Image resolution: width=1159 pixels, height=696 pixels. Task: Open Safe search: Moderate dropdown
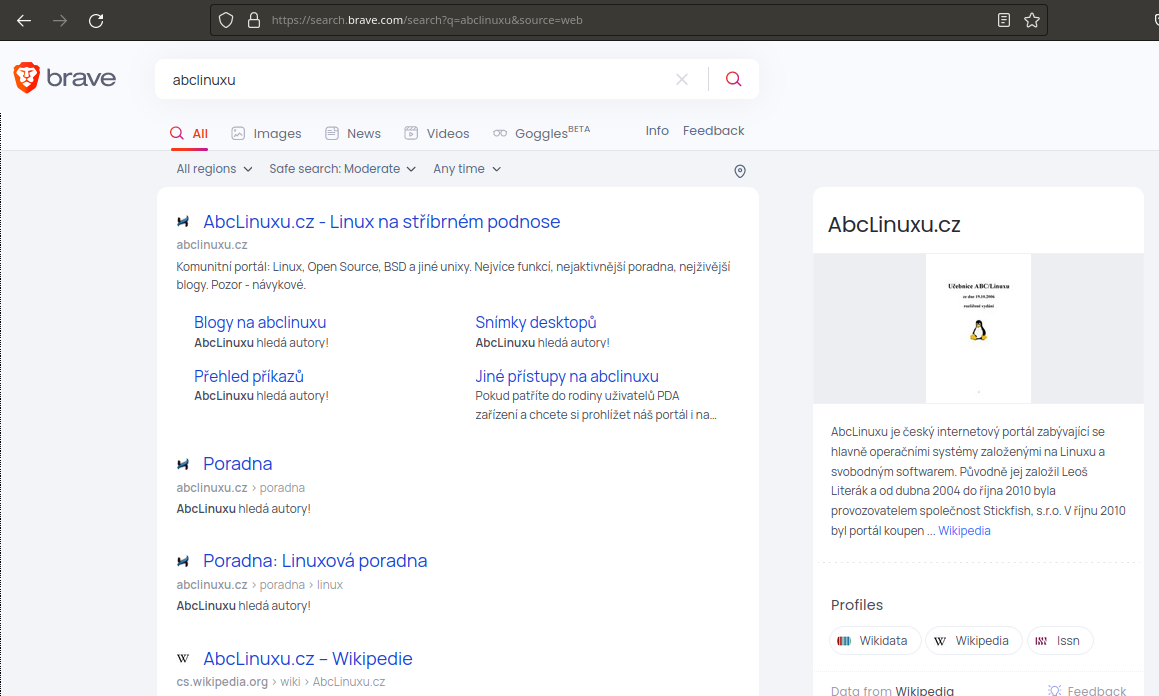click(342, 169)
